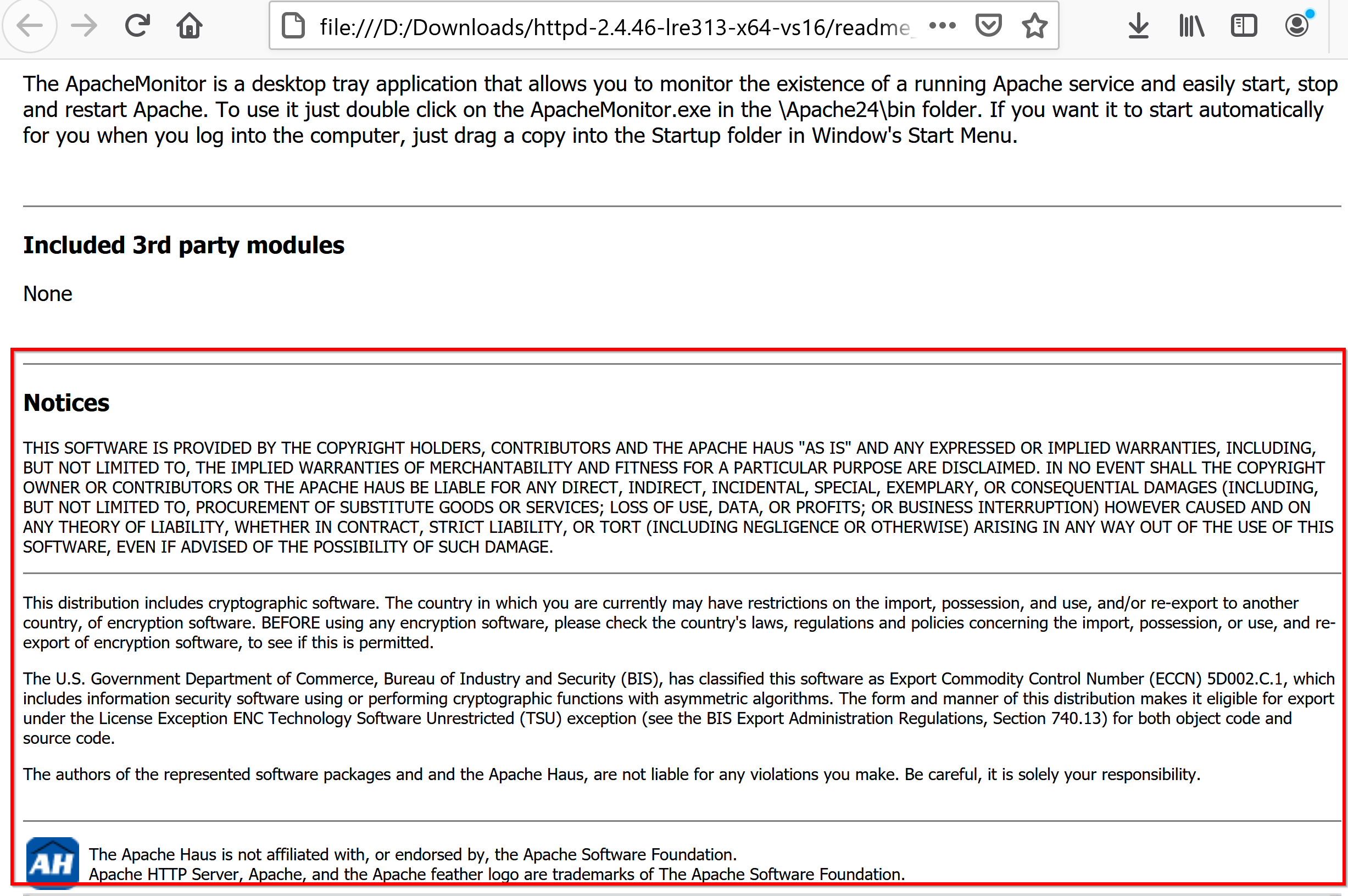The width and height of the screenshot is (1348, 896).
Task: Click the Apache Haus not affiliated line
Action: (x=413, y=854)
